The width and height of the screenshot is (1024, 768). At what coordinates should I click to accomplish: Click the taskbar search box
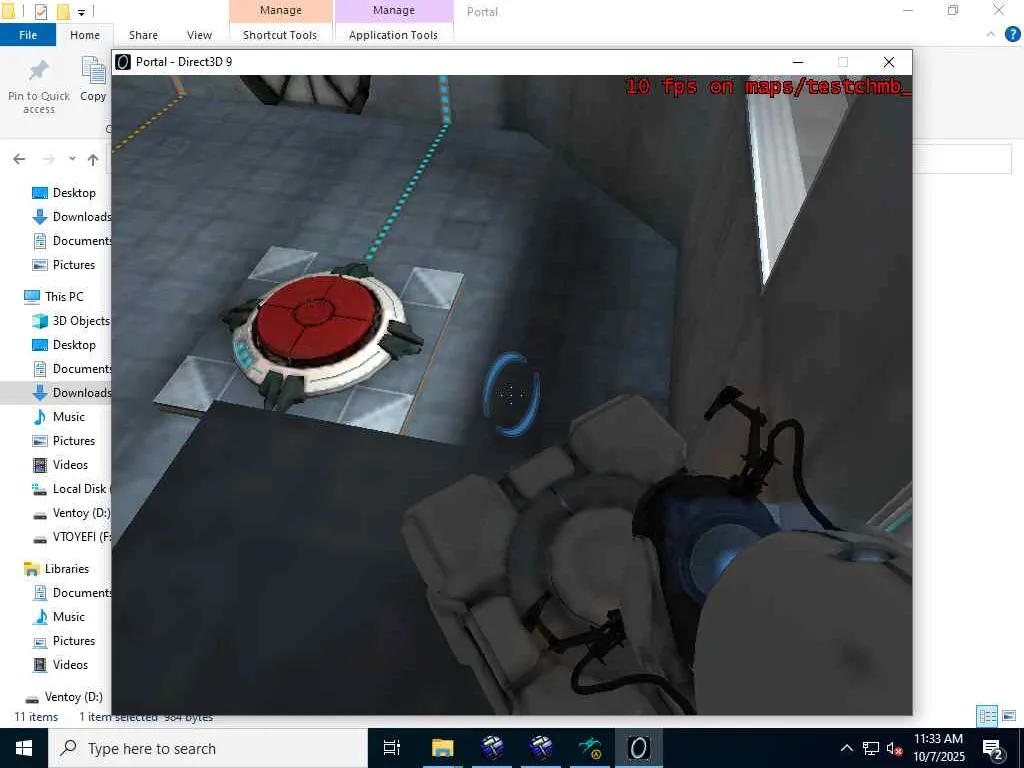pos(208,748)
